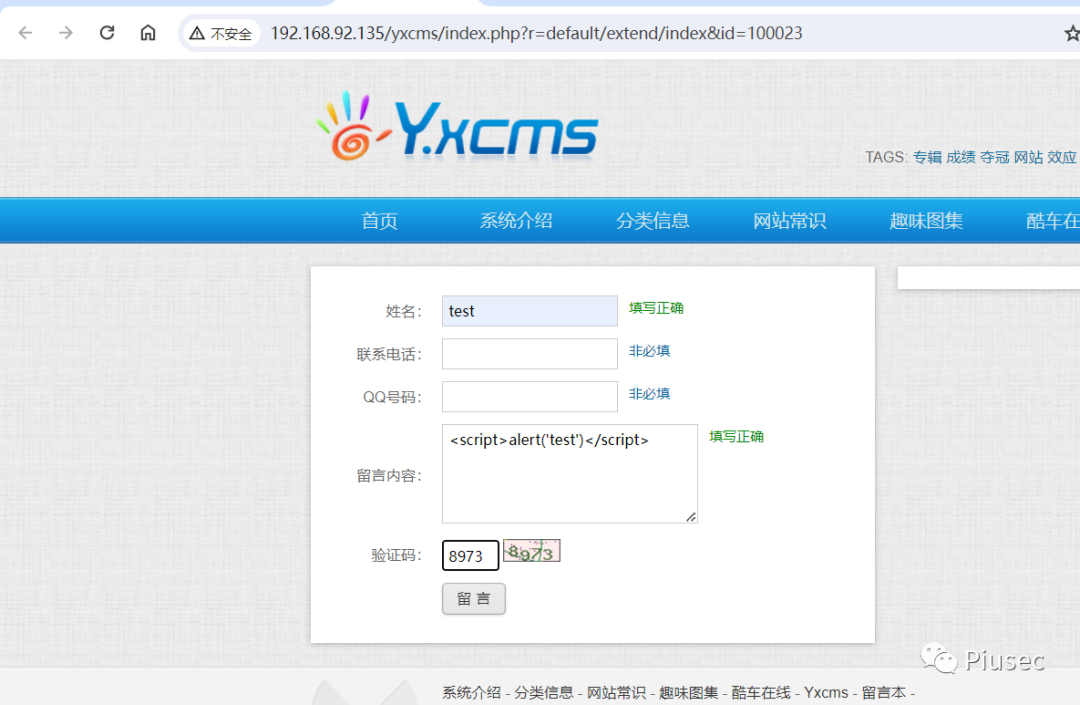This screenshot has width=1080, height=705.
Task: Open footer link 酷车在线
Action: (x=761, y=693)
